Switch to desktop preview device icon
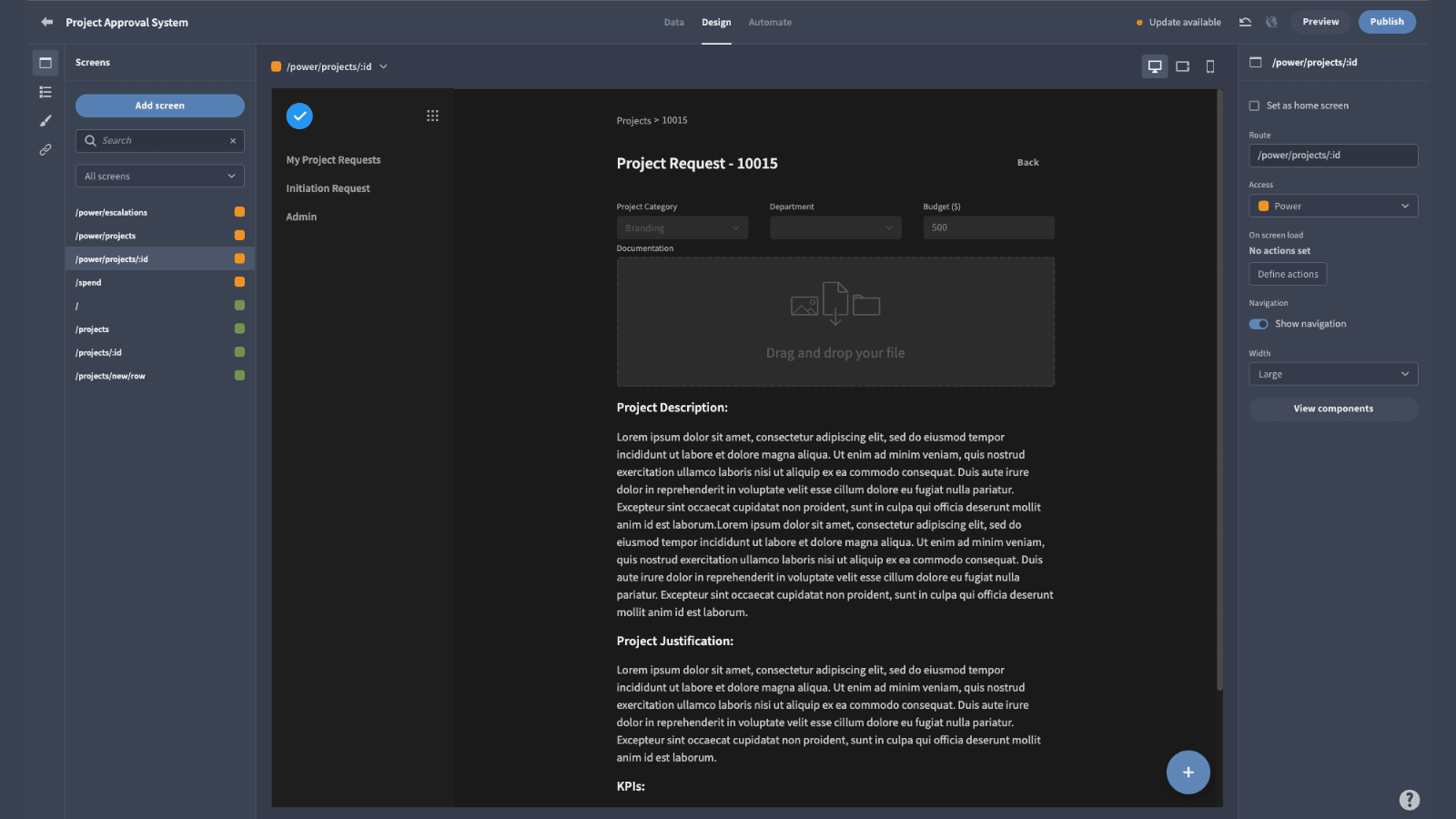 coord(1155,66)
